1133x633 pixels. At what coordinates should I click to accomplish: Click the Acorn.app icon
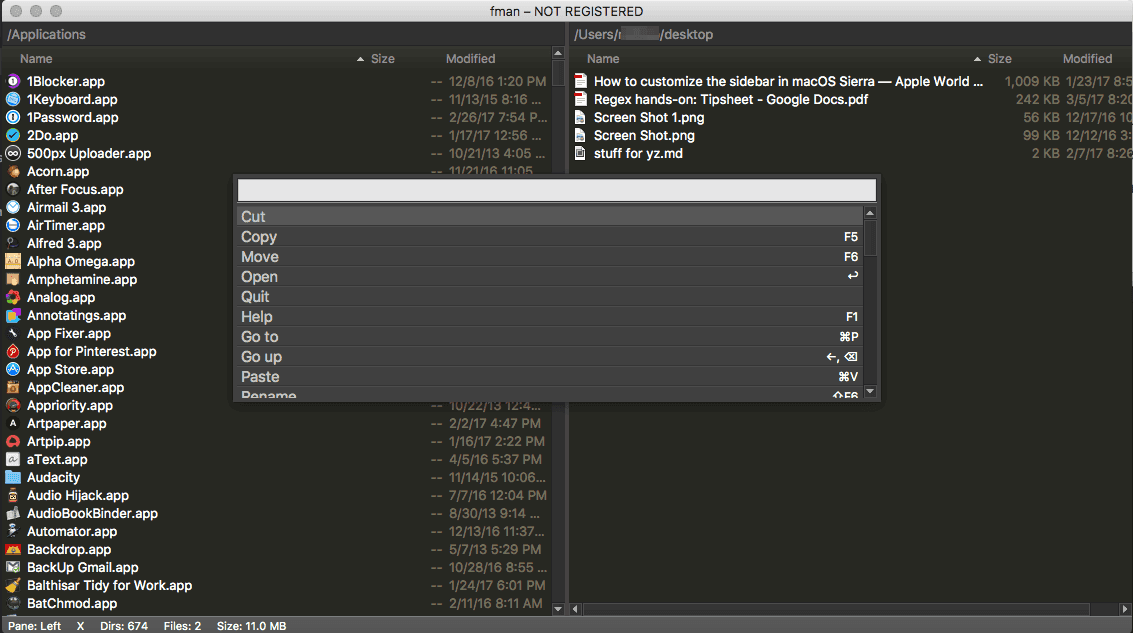13,171
